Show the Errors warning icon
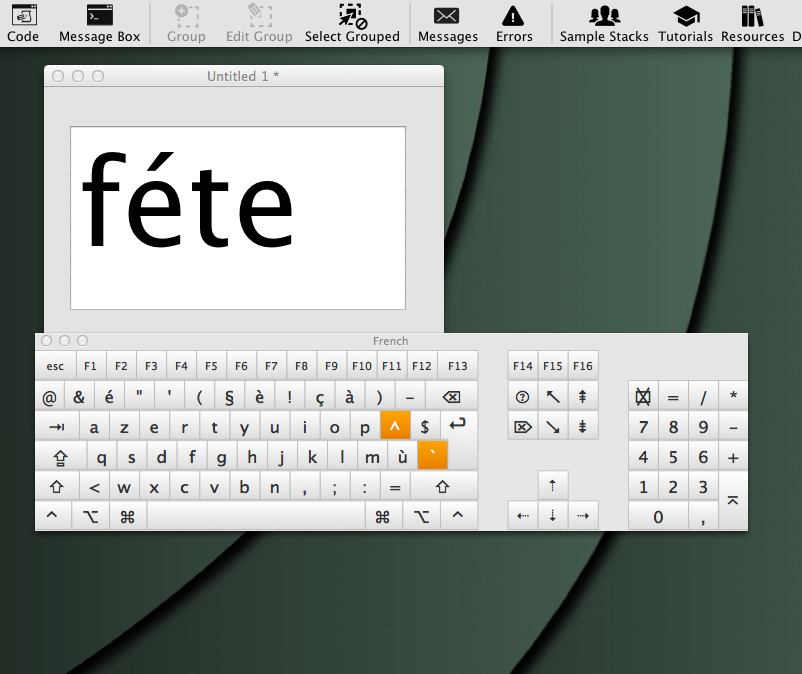Screen dimensions: 802x674 tap(514, 23)
